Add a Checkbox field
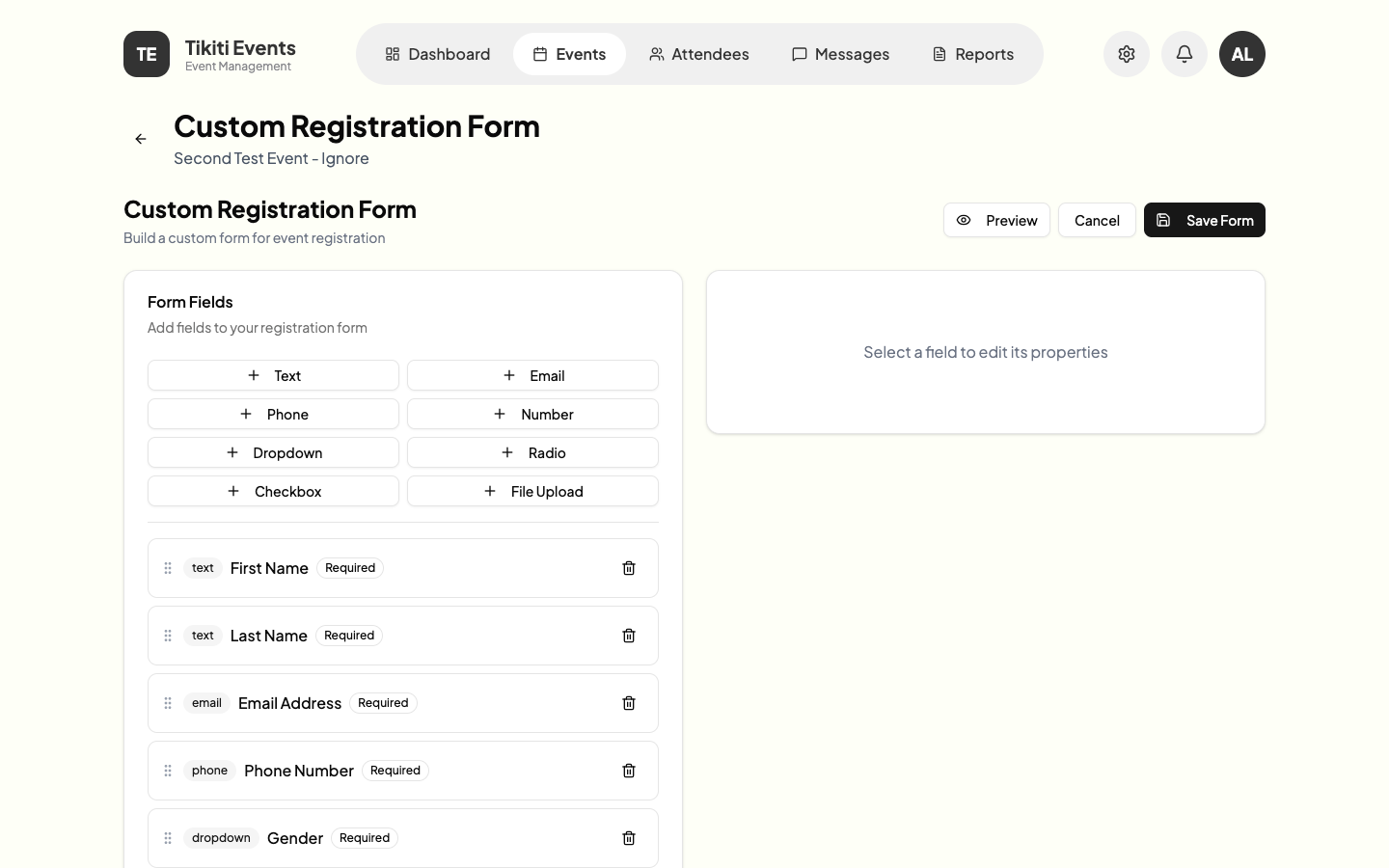 pos(273,491)
